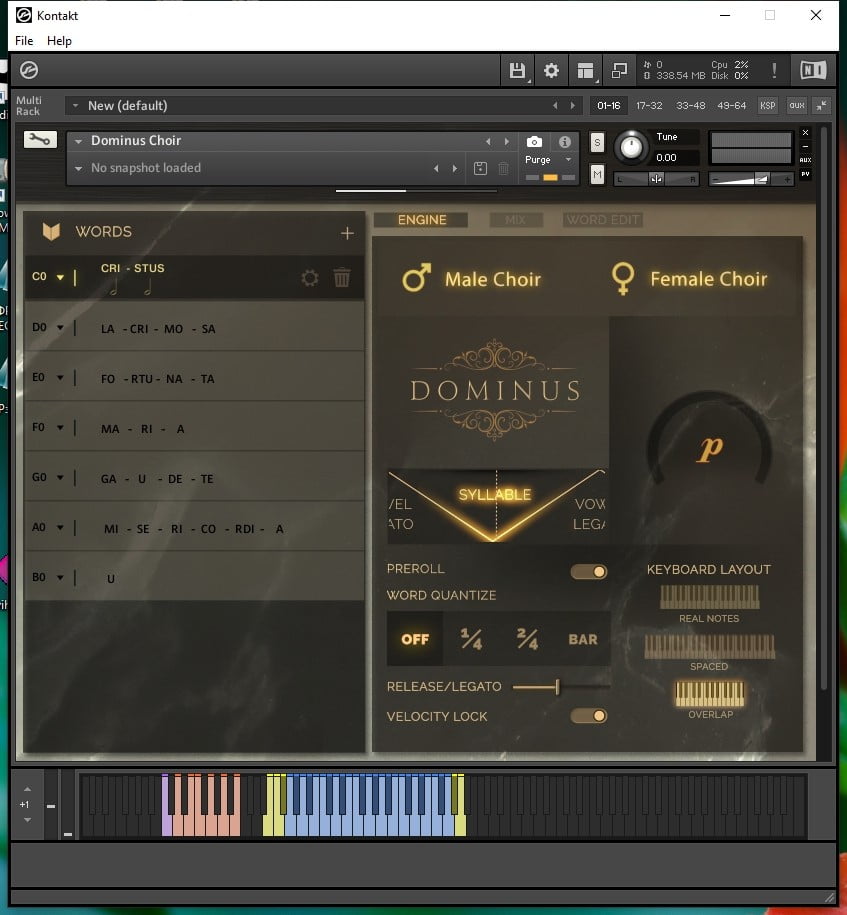
Task: Toggle the Preroll switch
Action: pos(589,572)
